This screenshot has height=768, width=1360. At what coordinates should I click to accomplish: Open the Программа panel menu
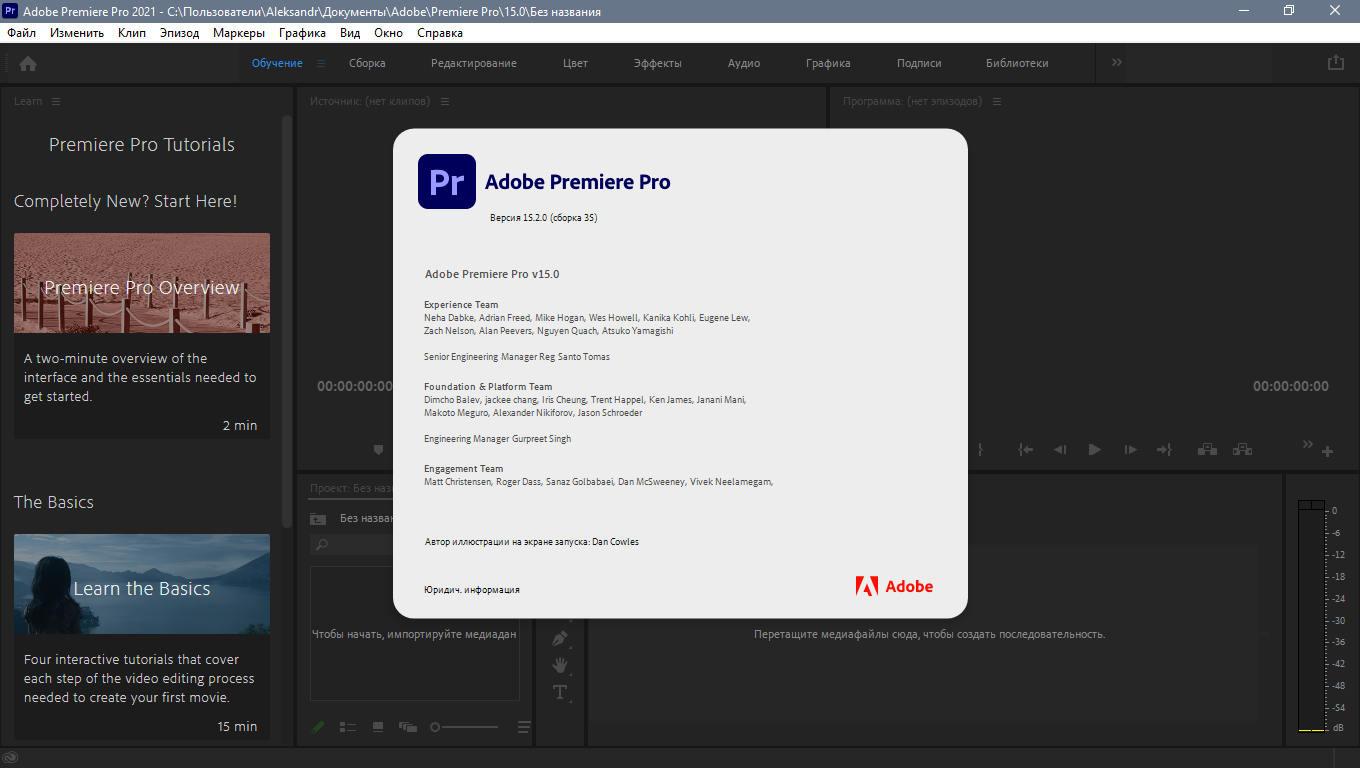click(997, 101)
